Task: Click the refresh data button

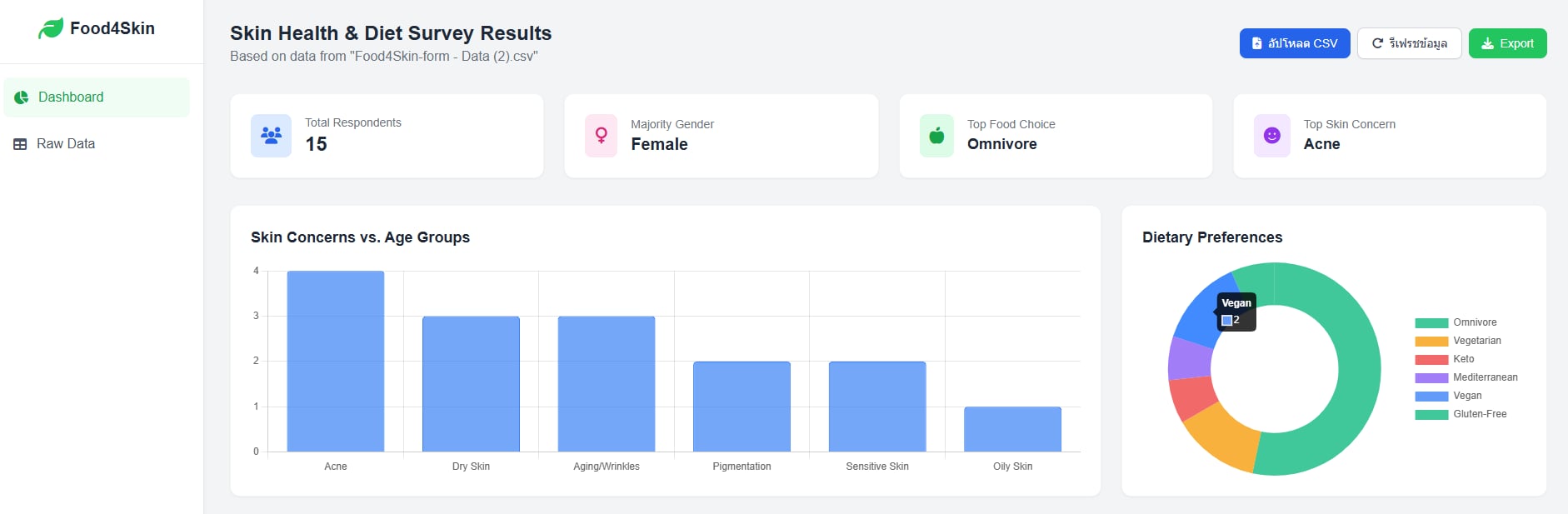Action: click(1410, 43)
